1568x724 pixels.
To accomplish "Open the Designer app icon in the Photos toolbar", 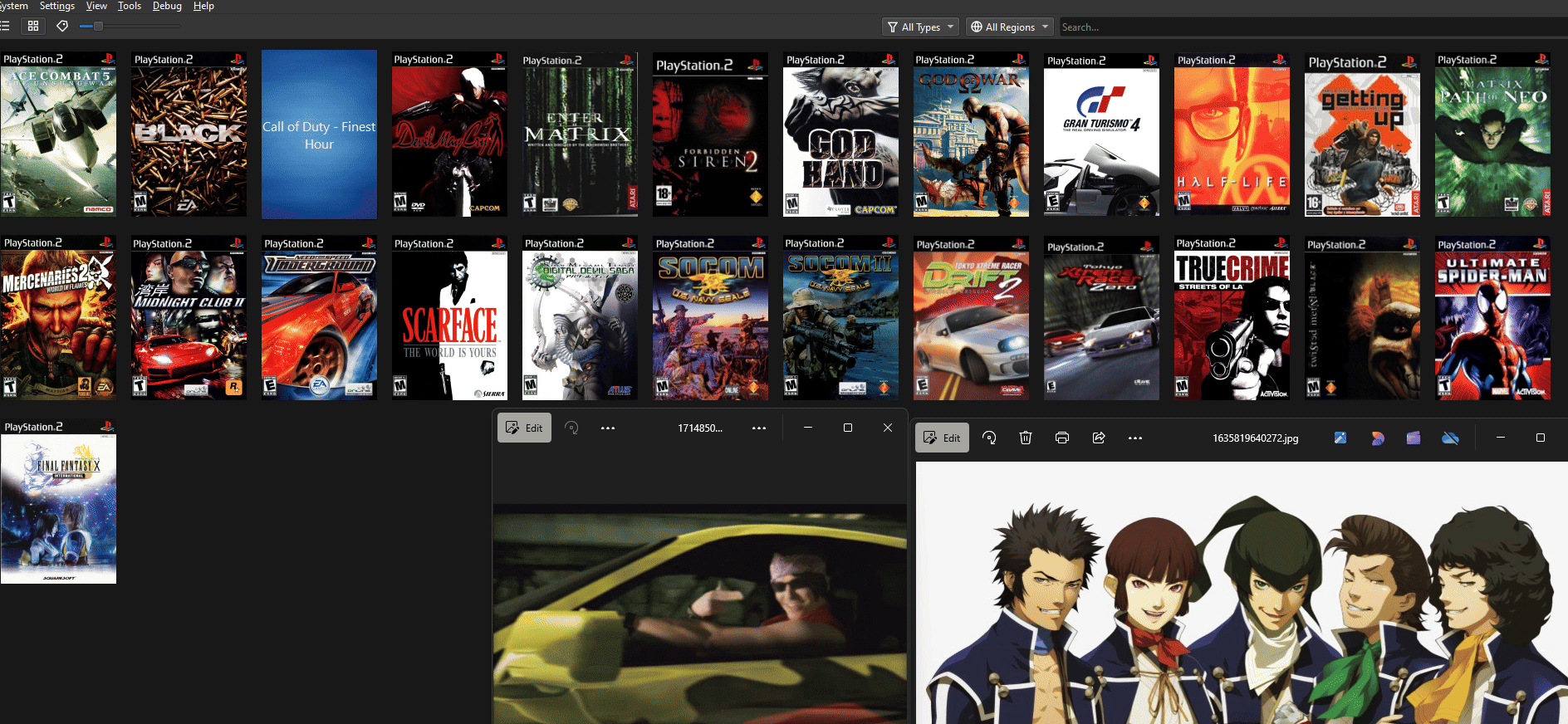I will pos(1377,438).
